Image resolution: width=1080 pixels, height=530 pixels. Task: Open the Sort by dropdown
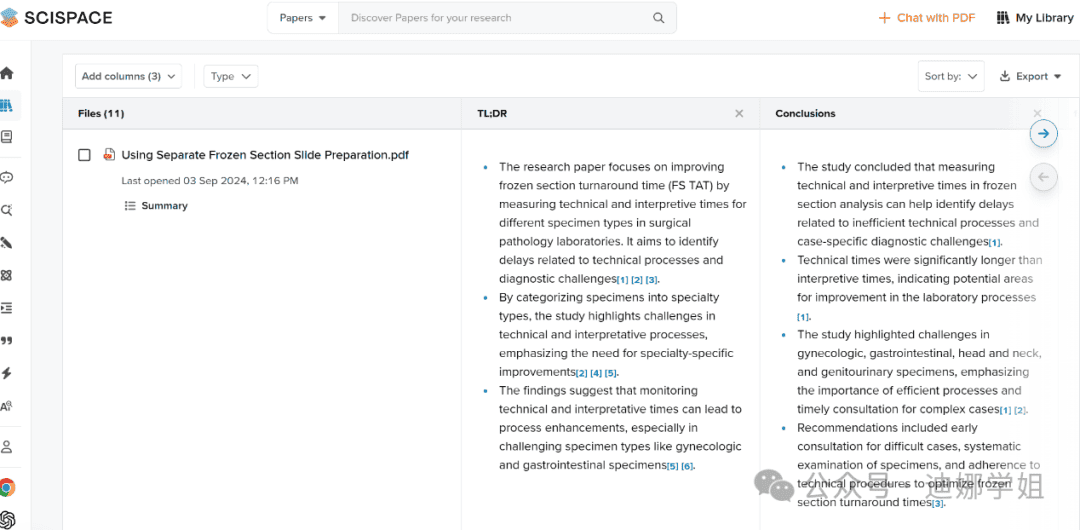pyautogui.click(x=950, y=76)
